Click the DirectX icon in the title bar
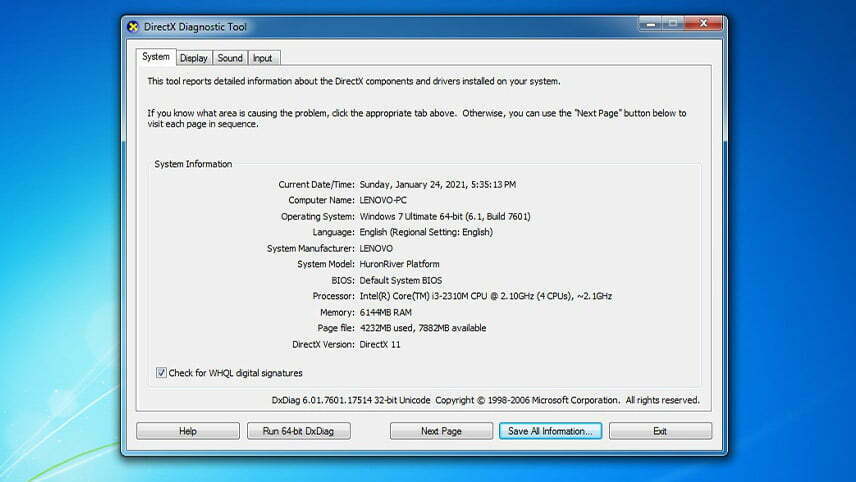This screenshot has width=856, height=482. (x=134, y=27)
